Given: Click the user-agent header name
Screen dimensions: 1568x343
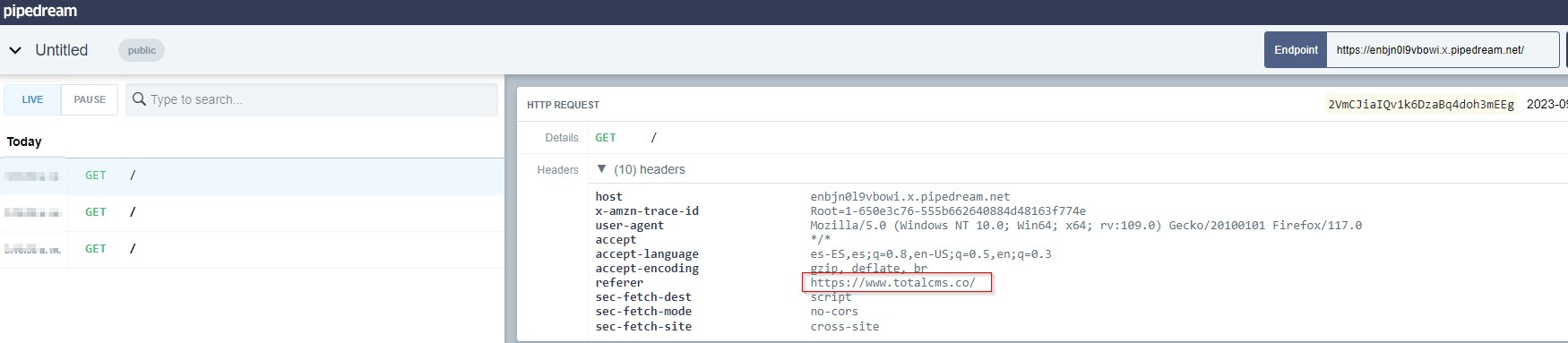Looking at the screenshot, I should pos(629,225).
